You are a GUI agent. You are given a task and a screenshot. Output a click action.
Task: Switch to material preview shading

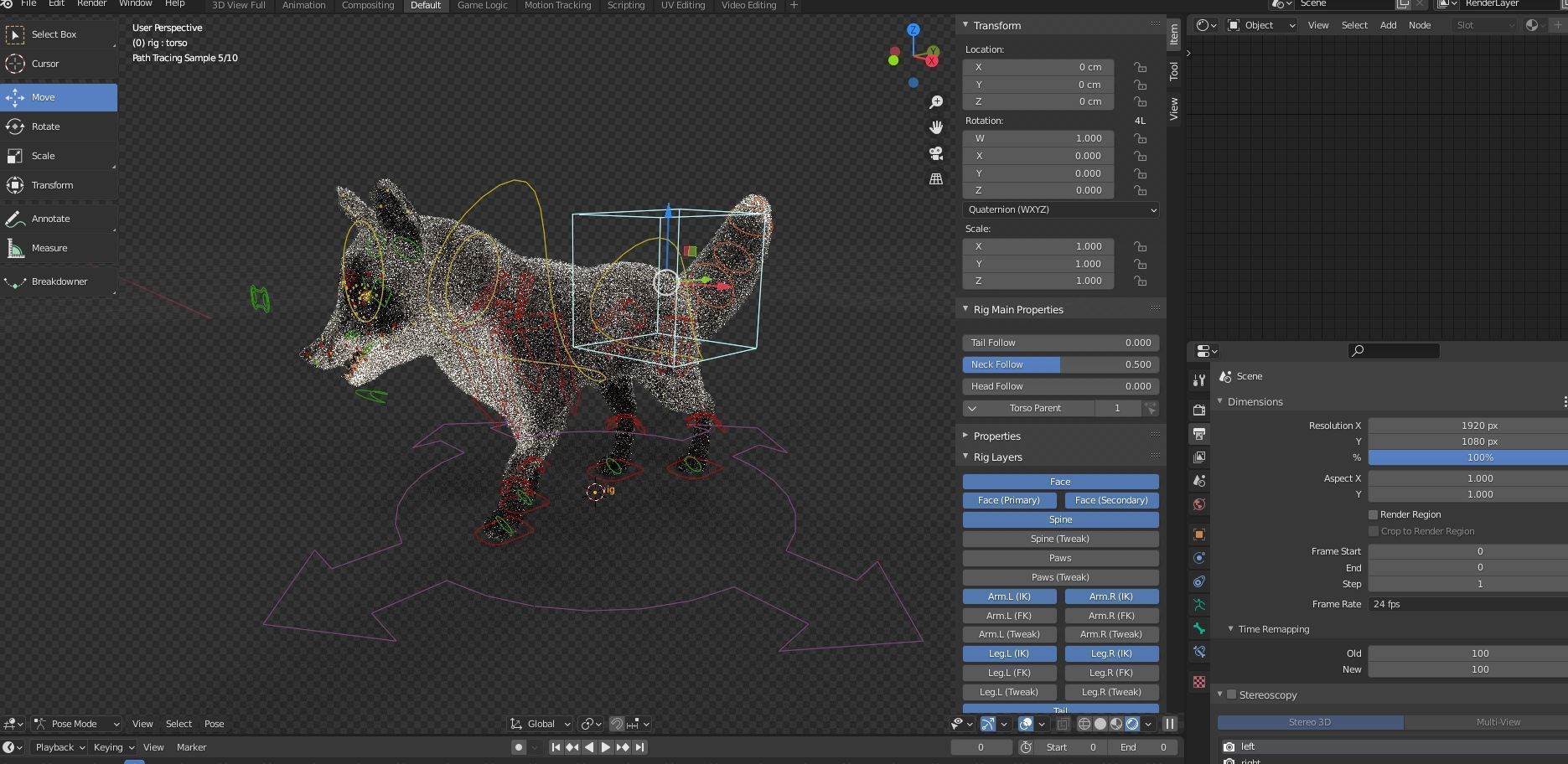coord(1116,724)
